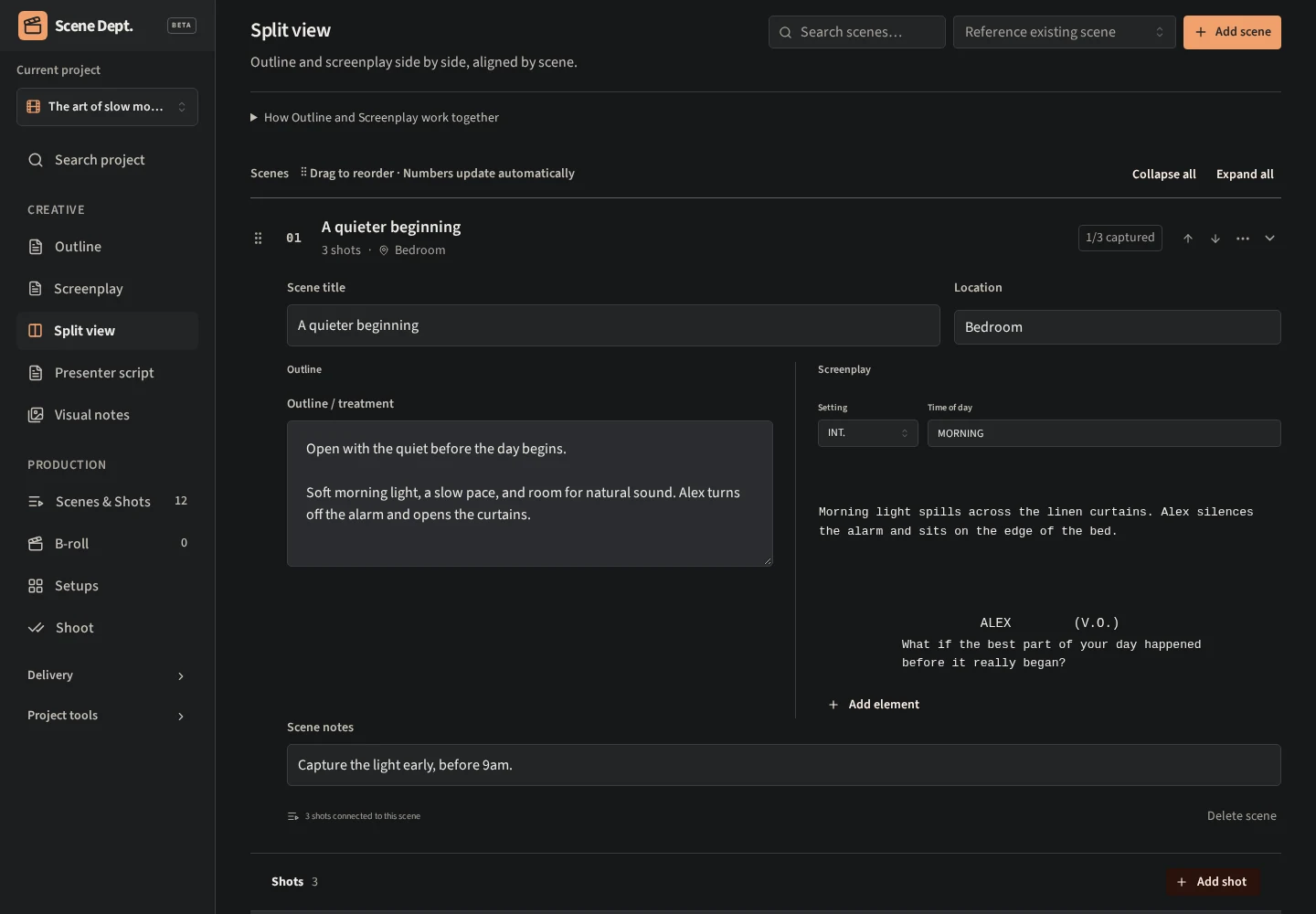Expand the Delivery section
This screenshot has width=1316, height=914.
click(107, 675)
